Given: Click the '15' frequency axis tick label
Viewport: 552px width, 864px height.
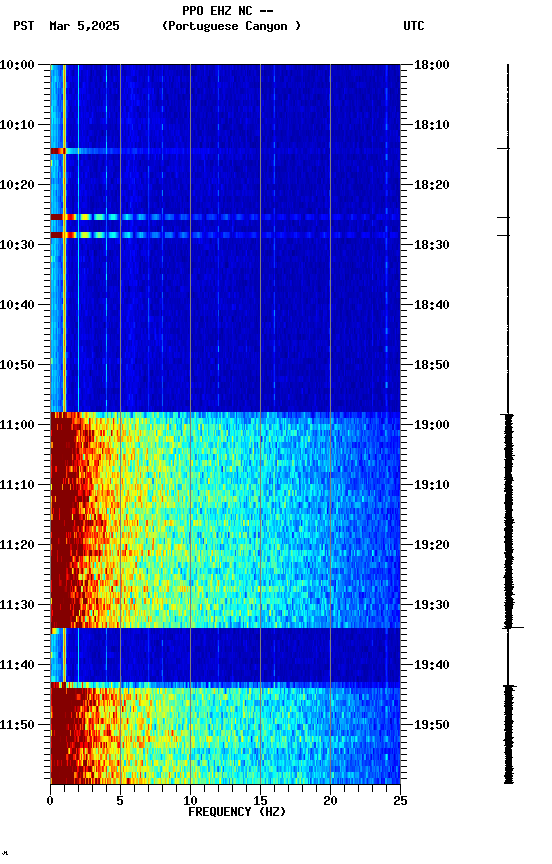Looking at the screenshot, I should click(260, 801).
